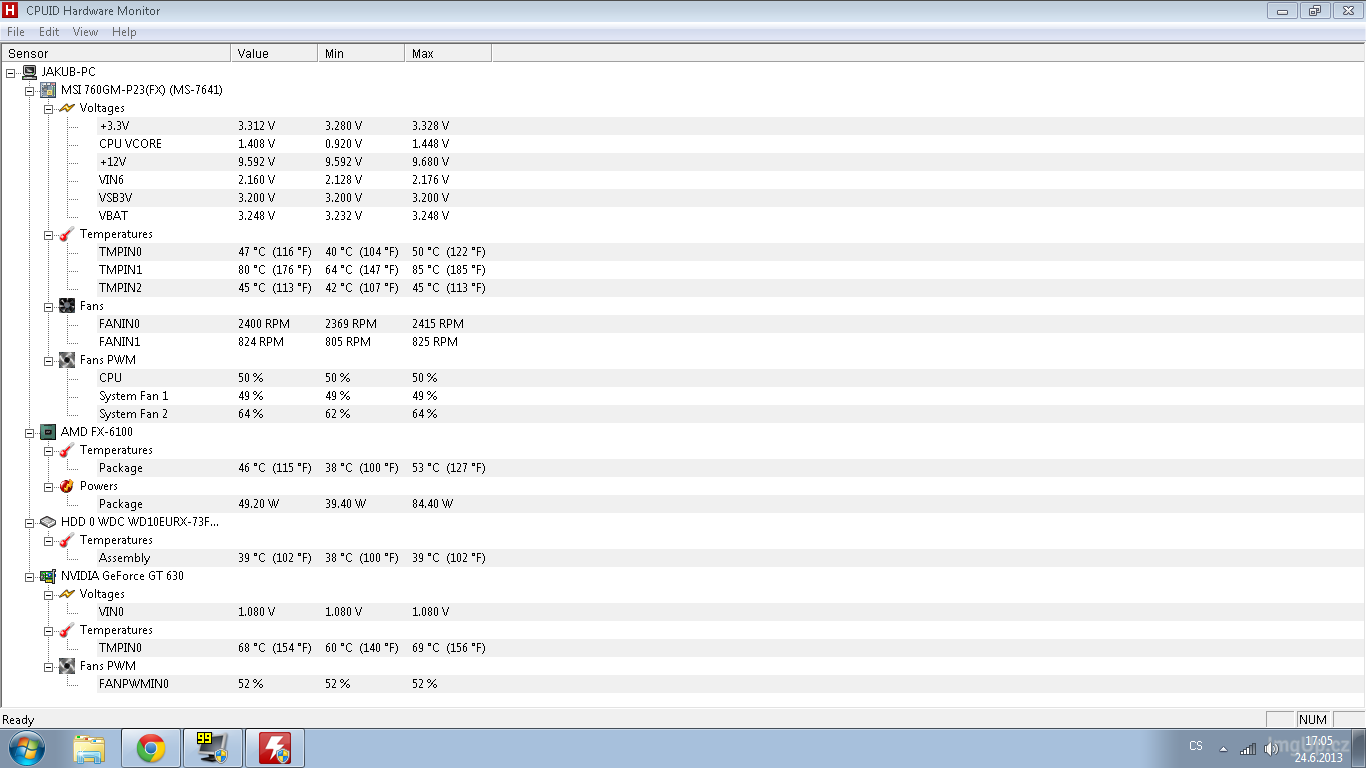Click the Sensor column header
Viewport: 1366px width, 768px height.
(116, 53)
